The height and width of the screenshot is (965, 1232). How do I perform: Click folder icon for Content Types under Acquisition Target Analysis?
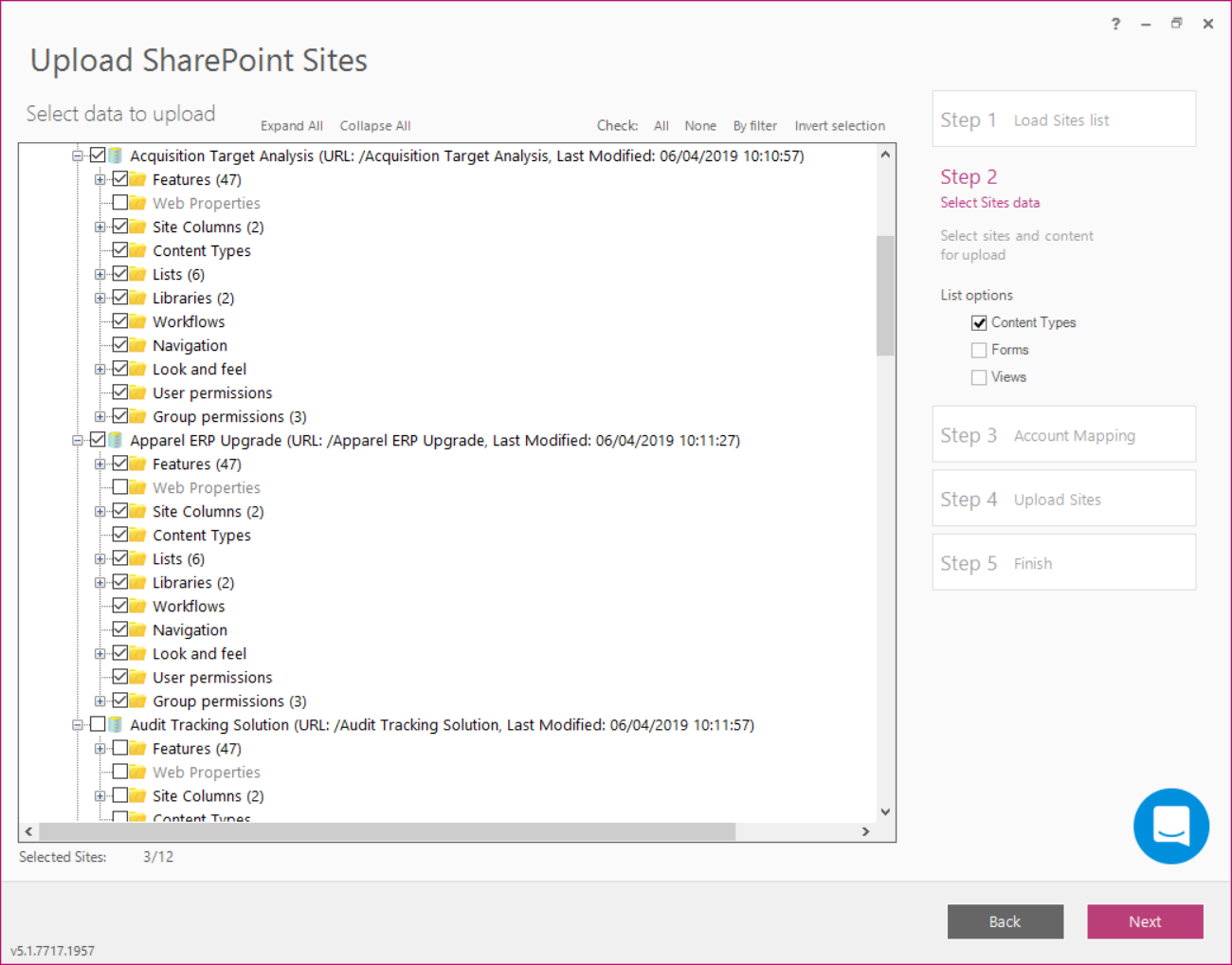click(138, 250)
